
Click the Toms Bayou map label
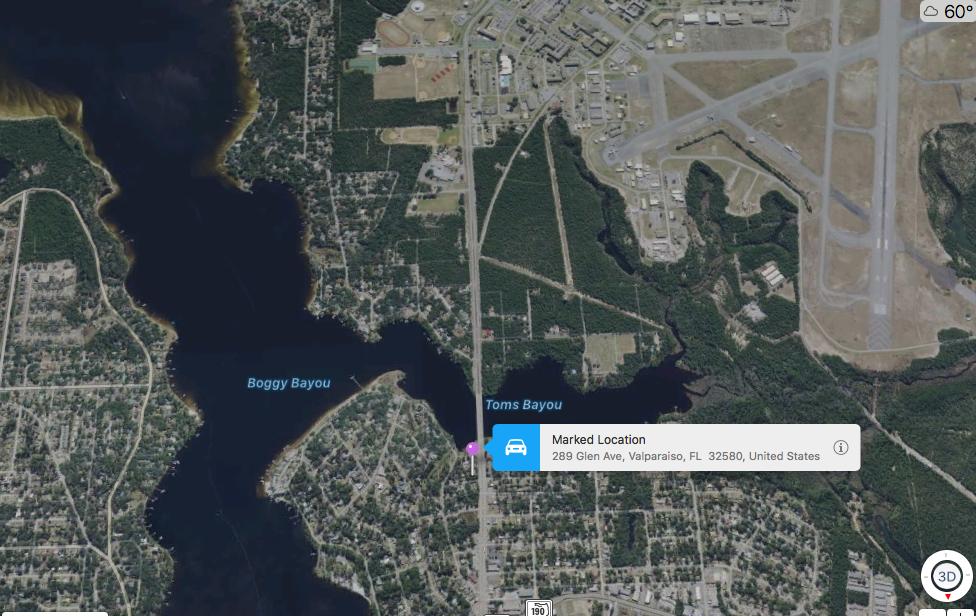[523, 405]
